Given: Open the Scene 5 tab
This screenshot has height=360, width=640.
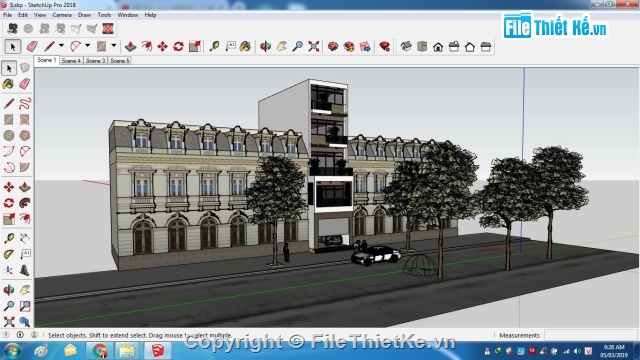Looking at the screenshot, I should pyautogui.click(x=120, y=60).
